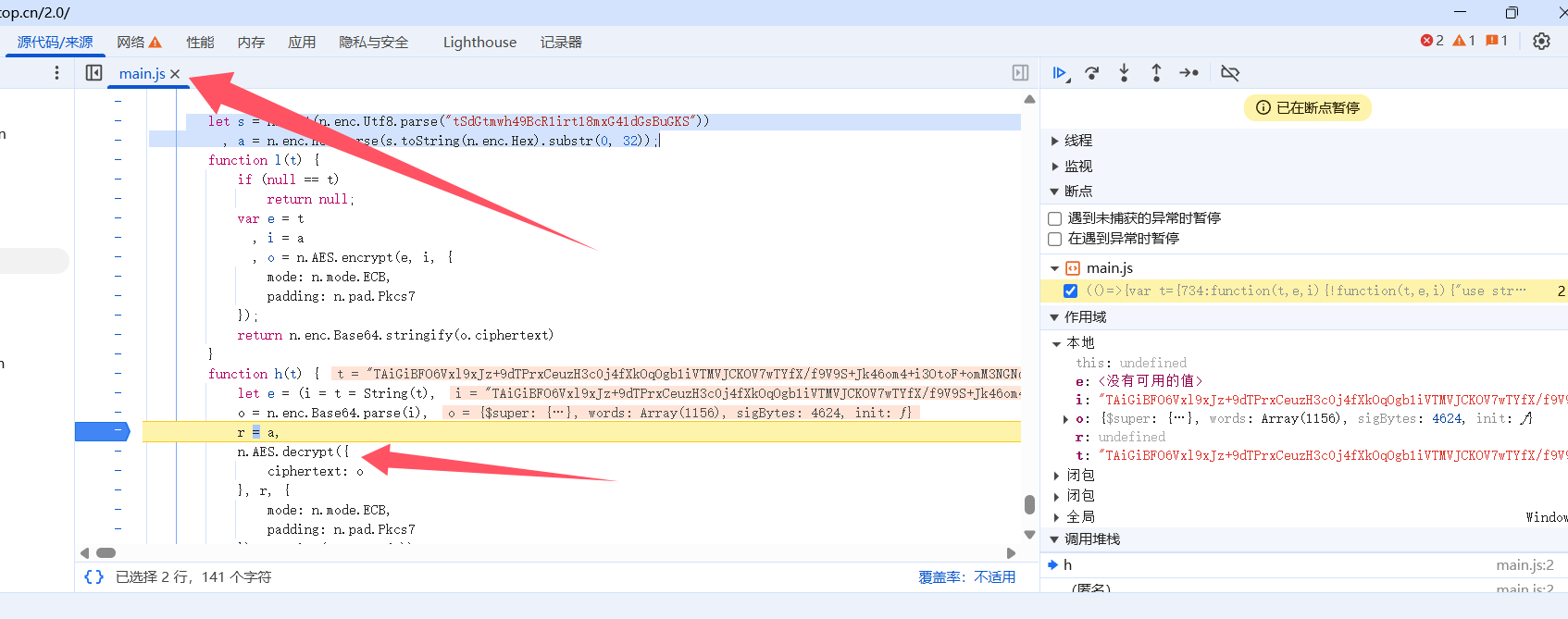
Task: Open the 性能 tab
Action: 200,43
